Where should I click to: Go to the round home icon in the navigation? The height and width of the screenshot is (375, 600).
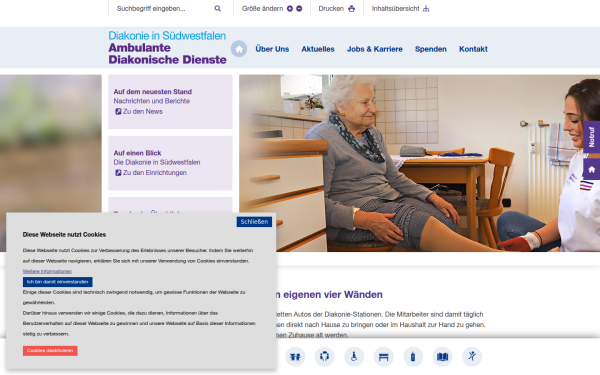pos(239,49)
